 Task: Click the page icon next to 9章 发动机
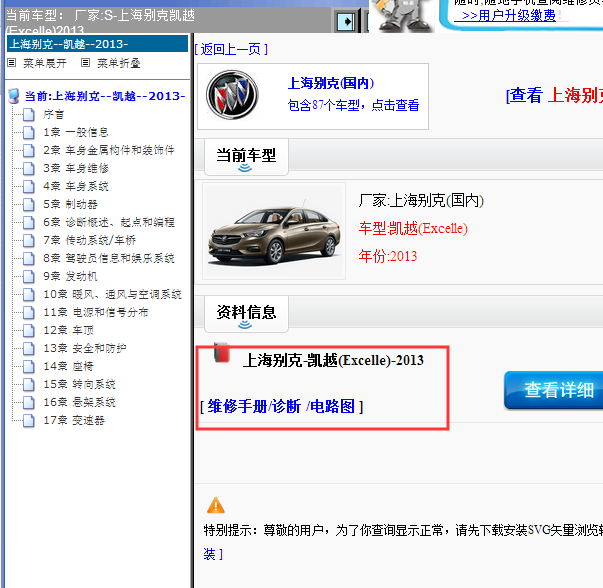[28, 277]
